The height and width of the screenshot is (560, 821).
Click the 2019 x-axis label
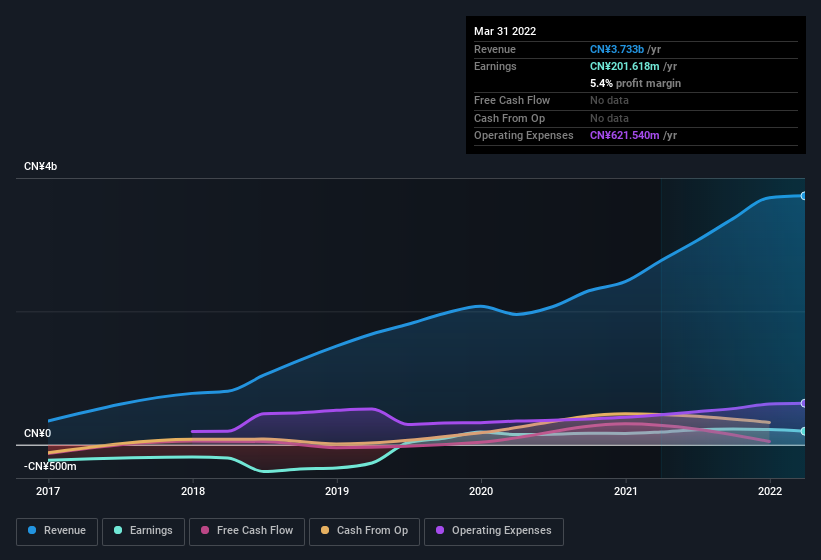coord(337,491)
